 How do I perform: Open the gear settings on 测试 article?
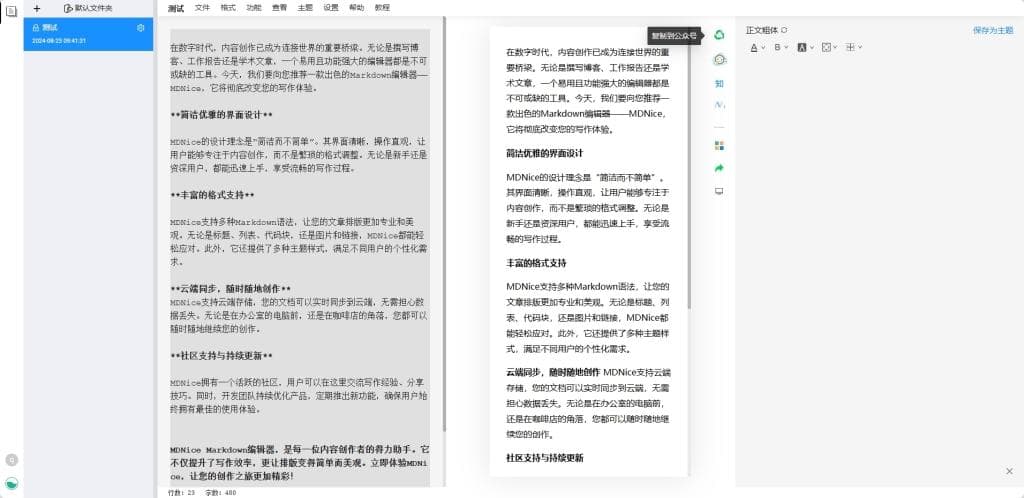140,28
